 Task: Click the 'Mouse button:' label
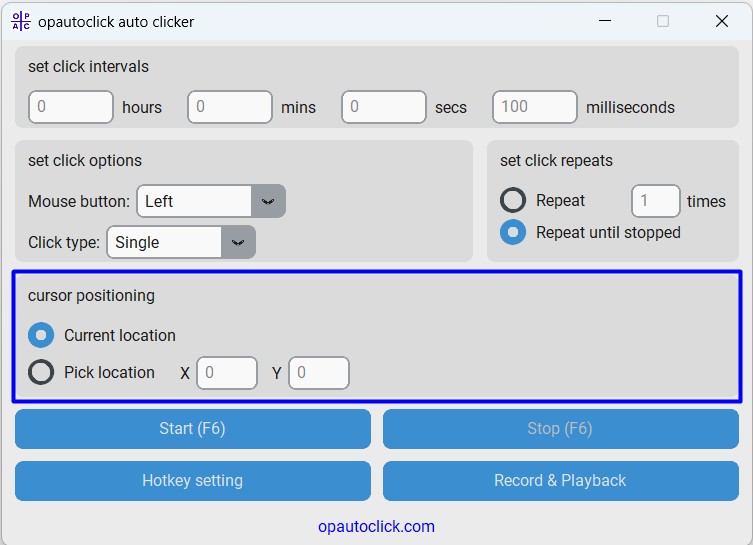click(x=79, y=201)
